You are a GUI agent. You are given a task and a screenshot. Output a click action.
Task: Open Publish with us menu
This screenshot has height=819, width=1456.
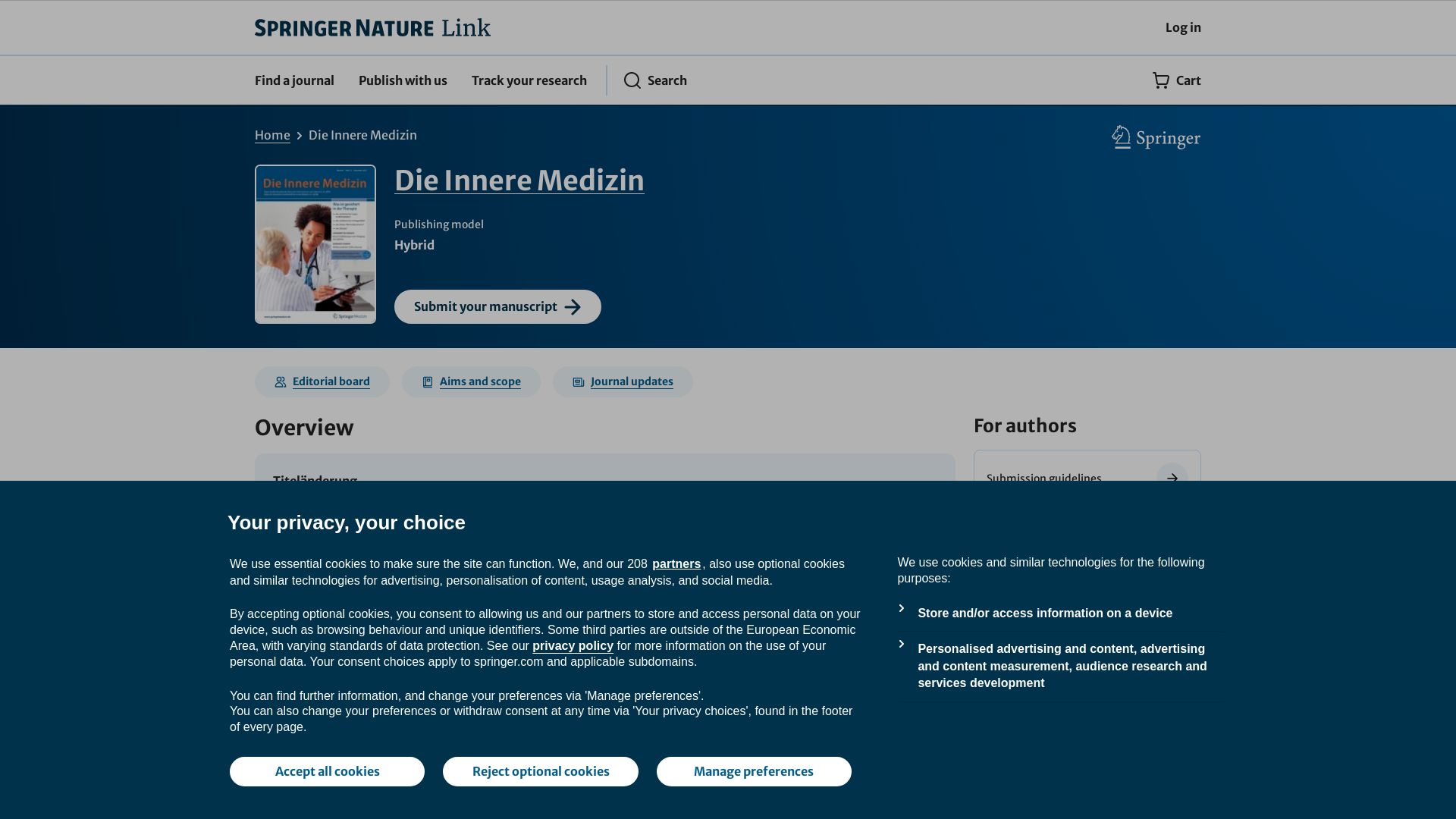pos(403,80)
